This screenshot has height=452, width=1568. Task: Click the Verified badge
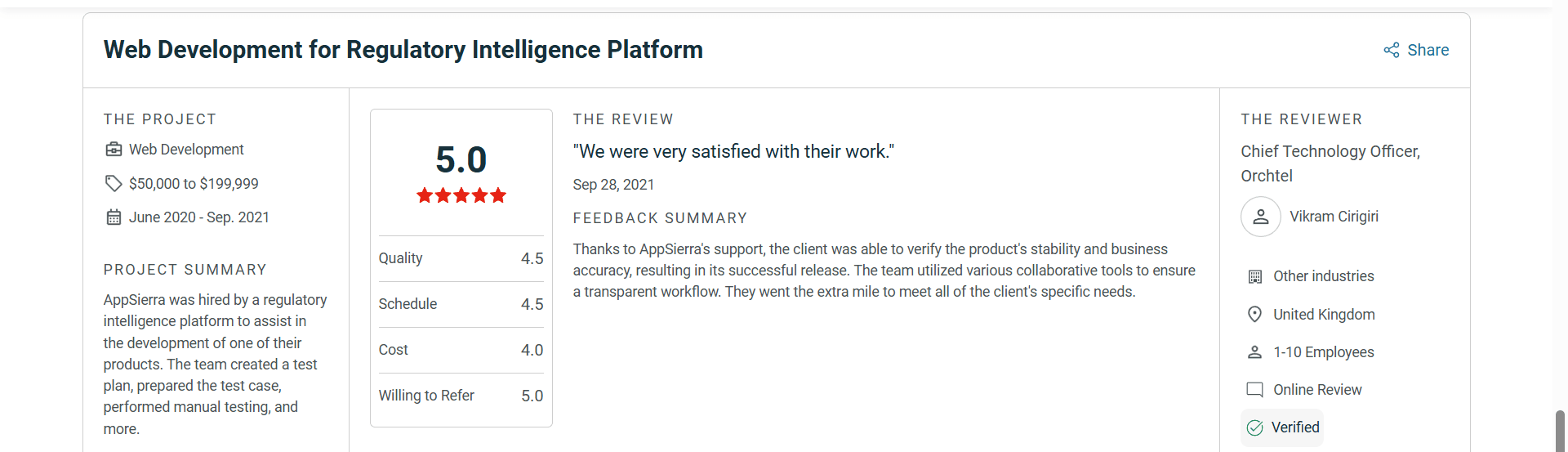click(1282, 427)
